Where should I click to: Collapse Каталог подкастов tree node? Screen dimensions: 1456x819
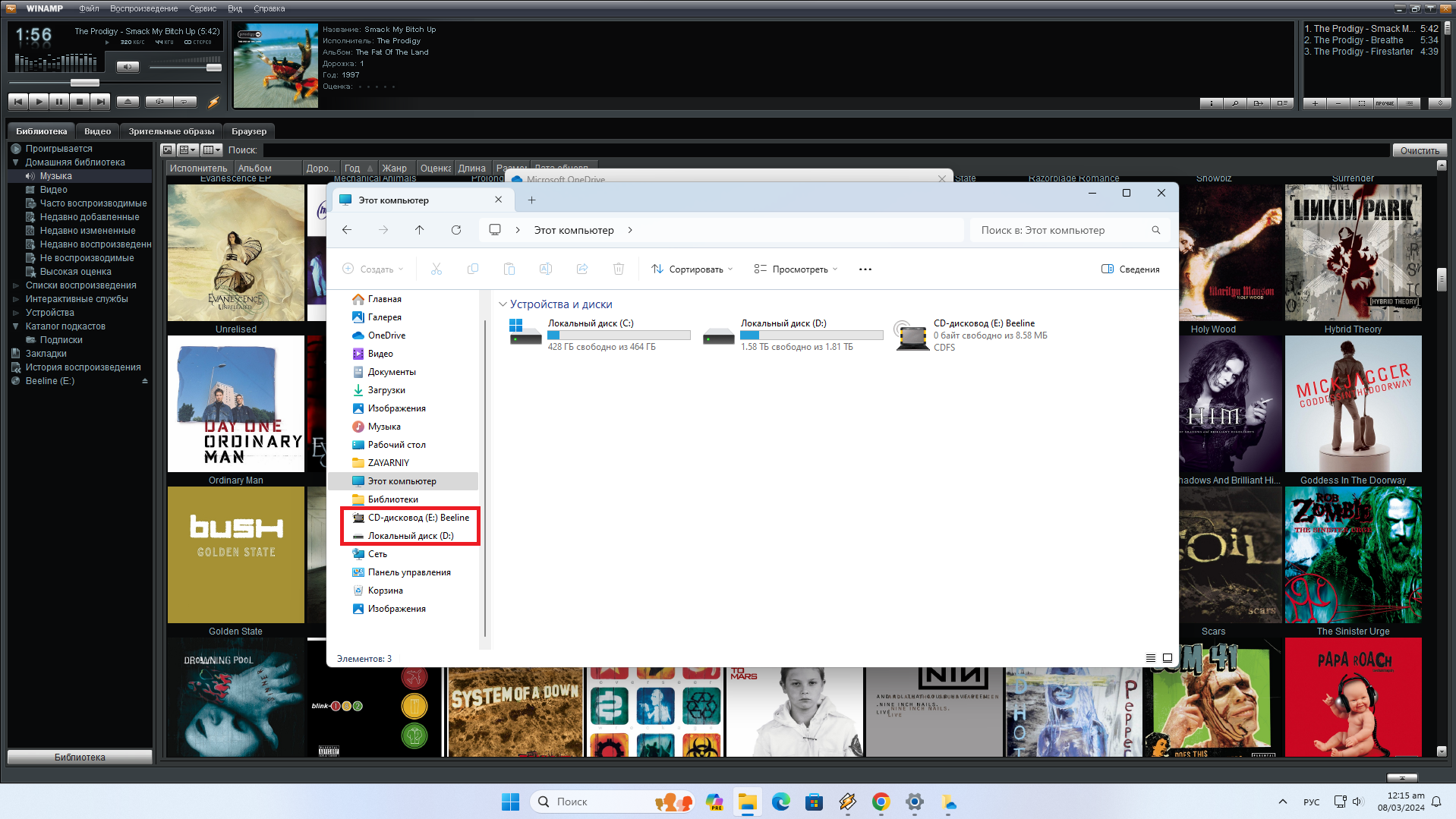point(15,326)
